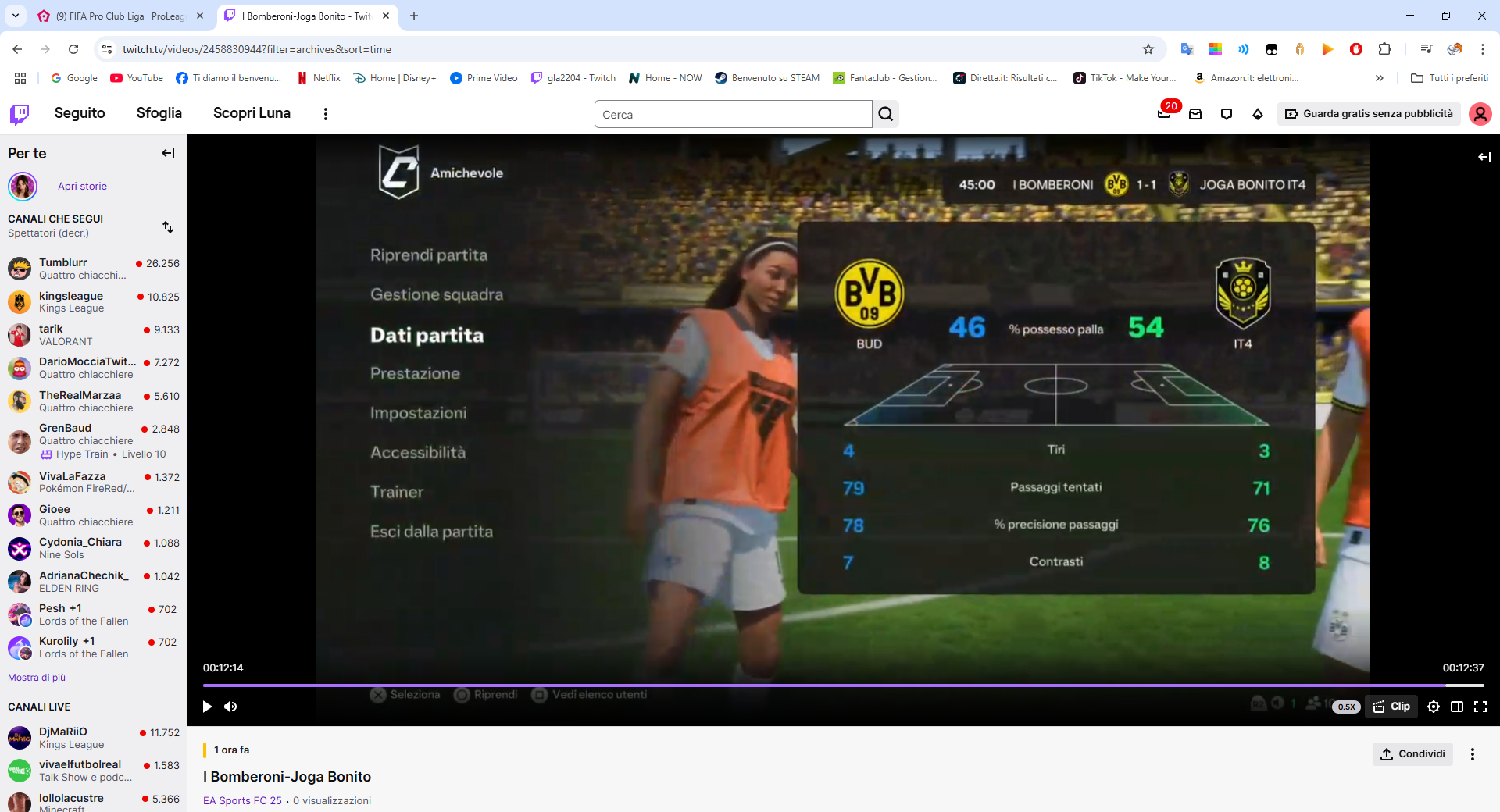
Task: Open TikTok bookmark
Action: (x=1126, y=78)
